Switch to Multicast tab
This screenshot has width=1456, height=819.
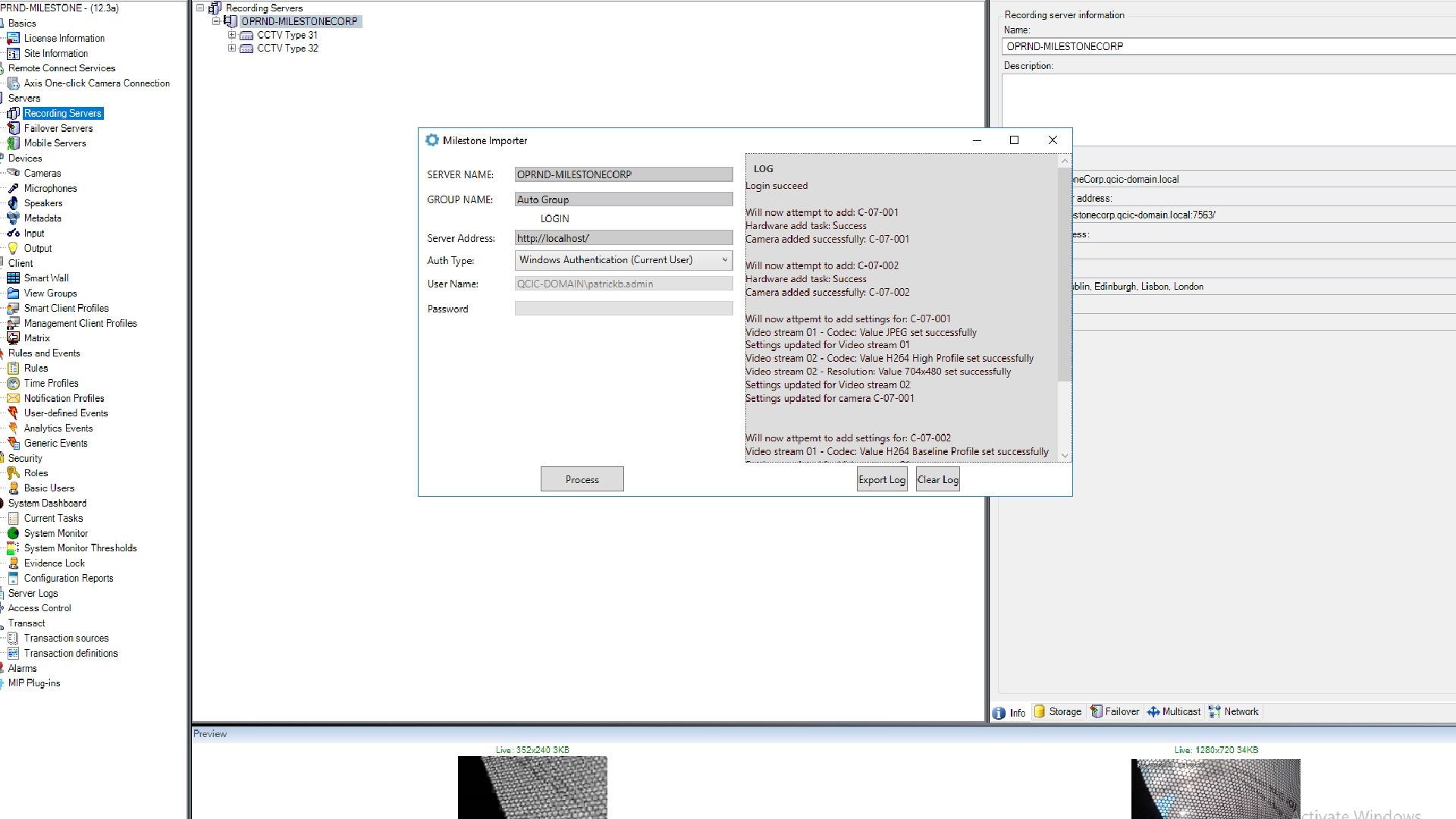click(1174, 712)
